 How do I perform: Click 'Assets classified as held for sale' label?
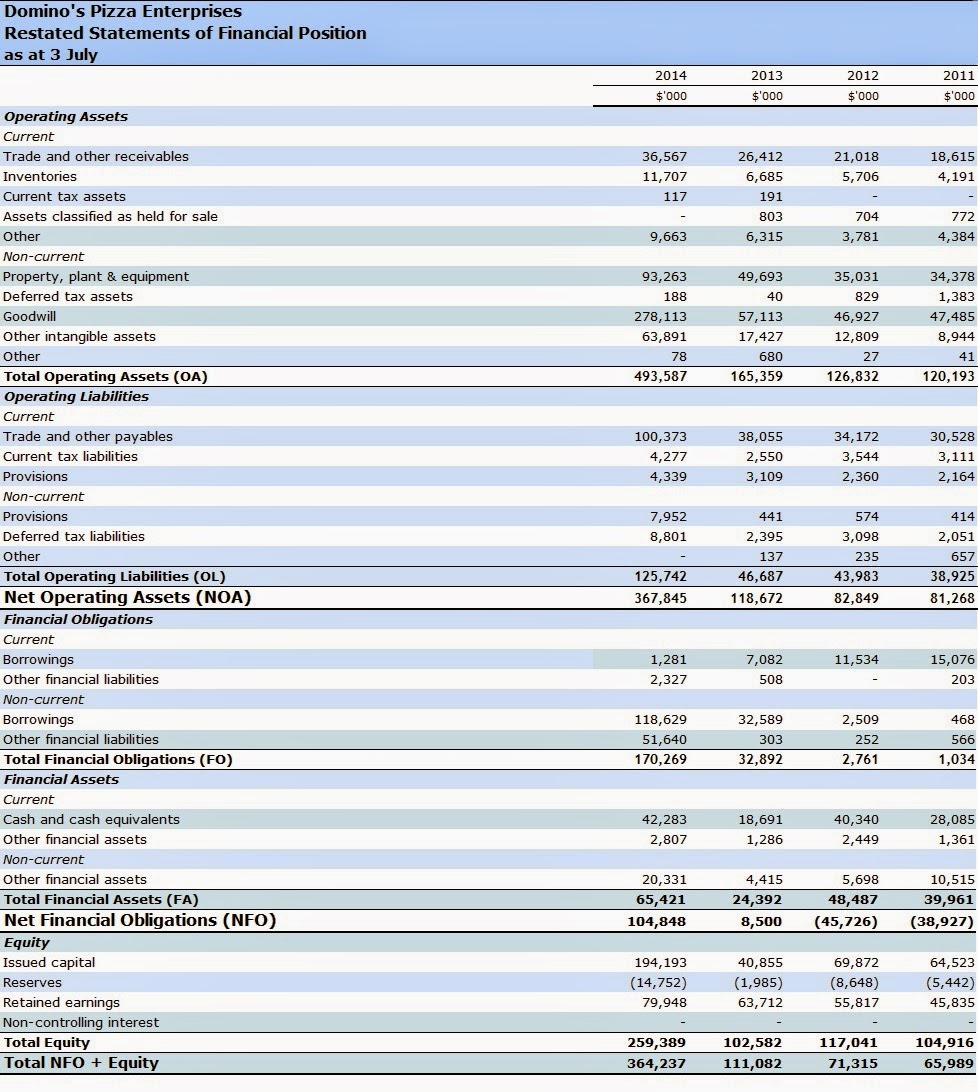coord(110,216)
